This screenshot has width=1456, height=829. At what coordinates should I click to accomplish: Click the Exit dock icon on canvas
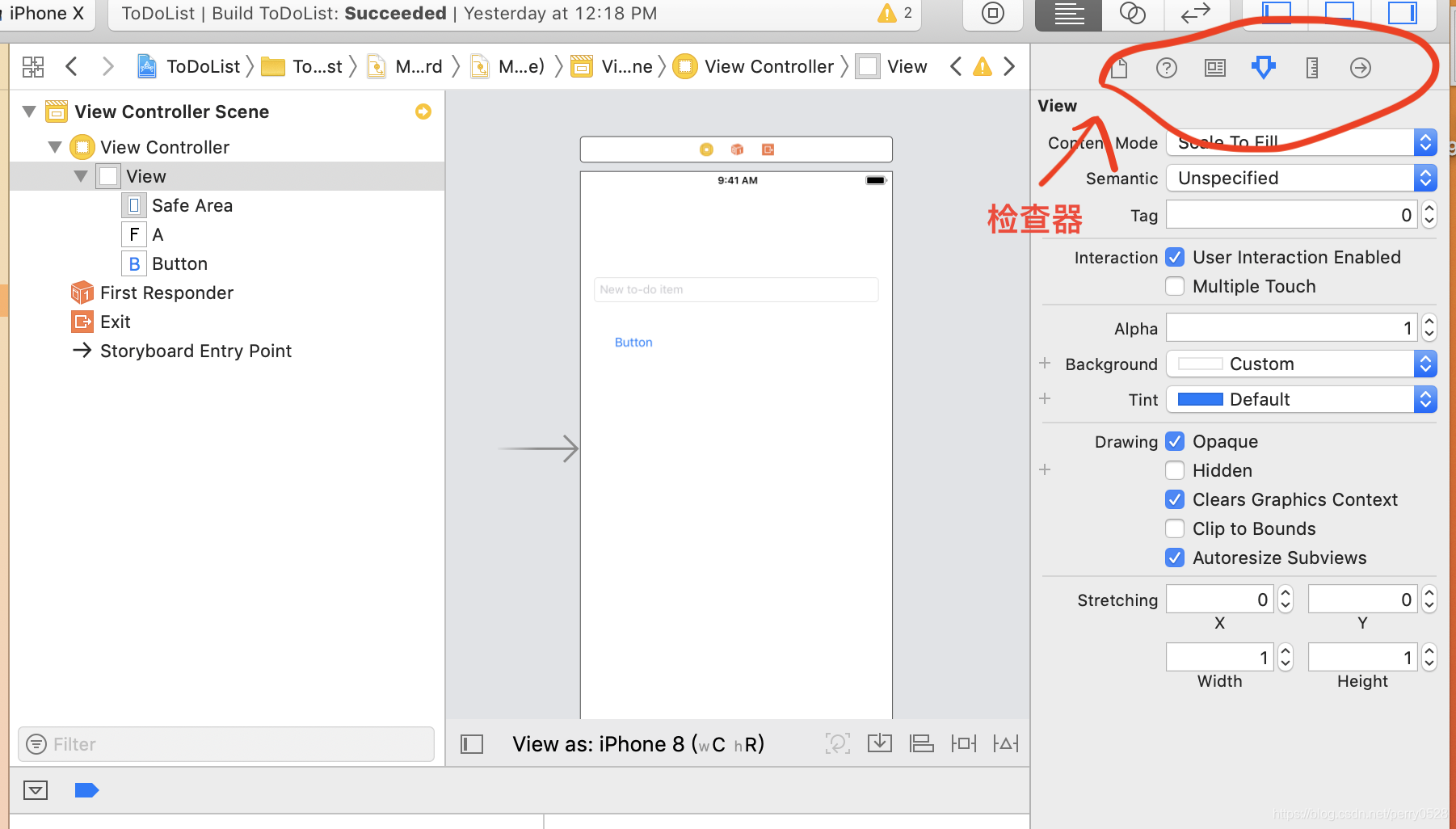[x=768, y=149]
